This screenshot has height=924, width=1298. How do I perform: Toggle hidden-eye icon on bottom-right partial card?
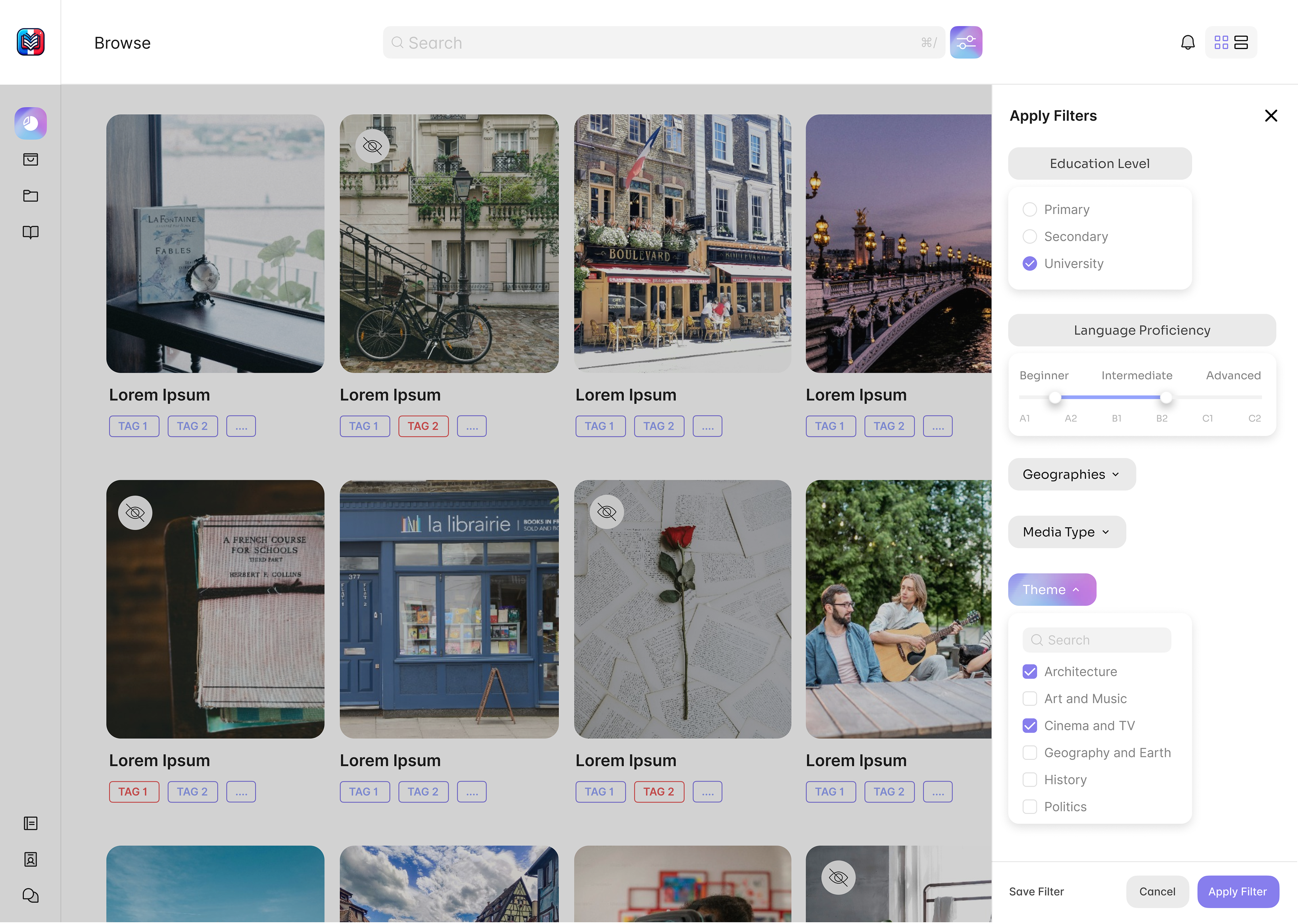(839, 878)
